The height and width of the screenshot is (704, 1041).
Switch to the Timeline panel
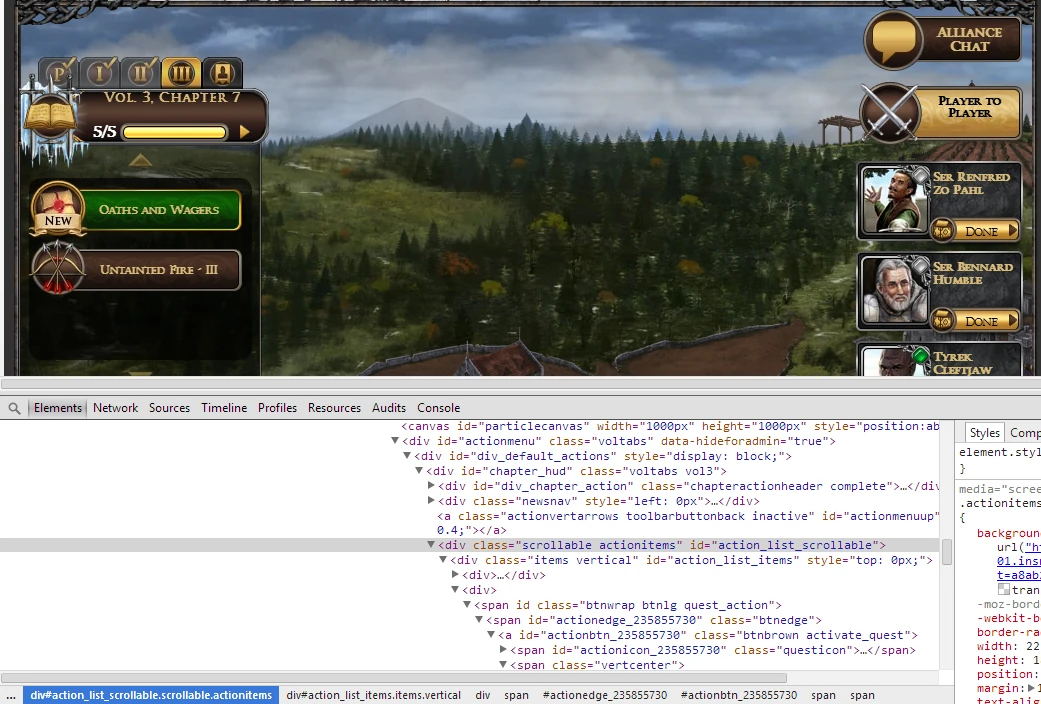[224, 408]
